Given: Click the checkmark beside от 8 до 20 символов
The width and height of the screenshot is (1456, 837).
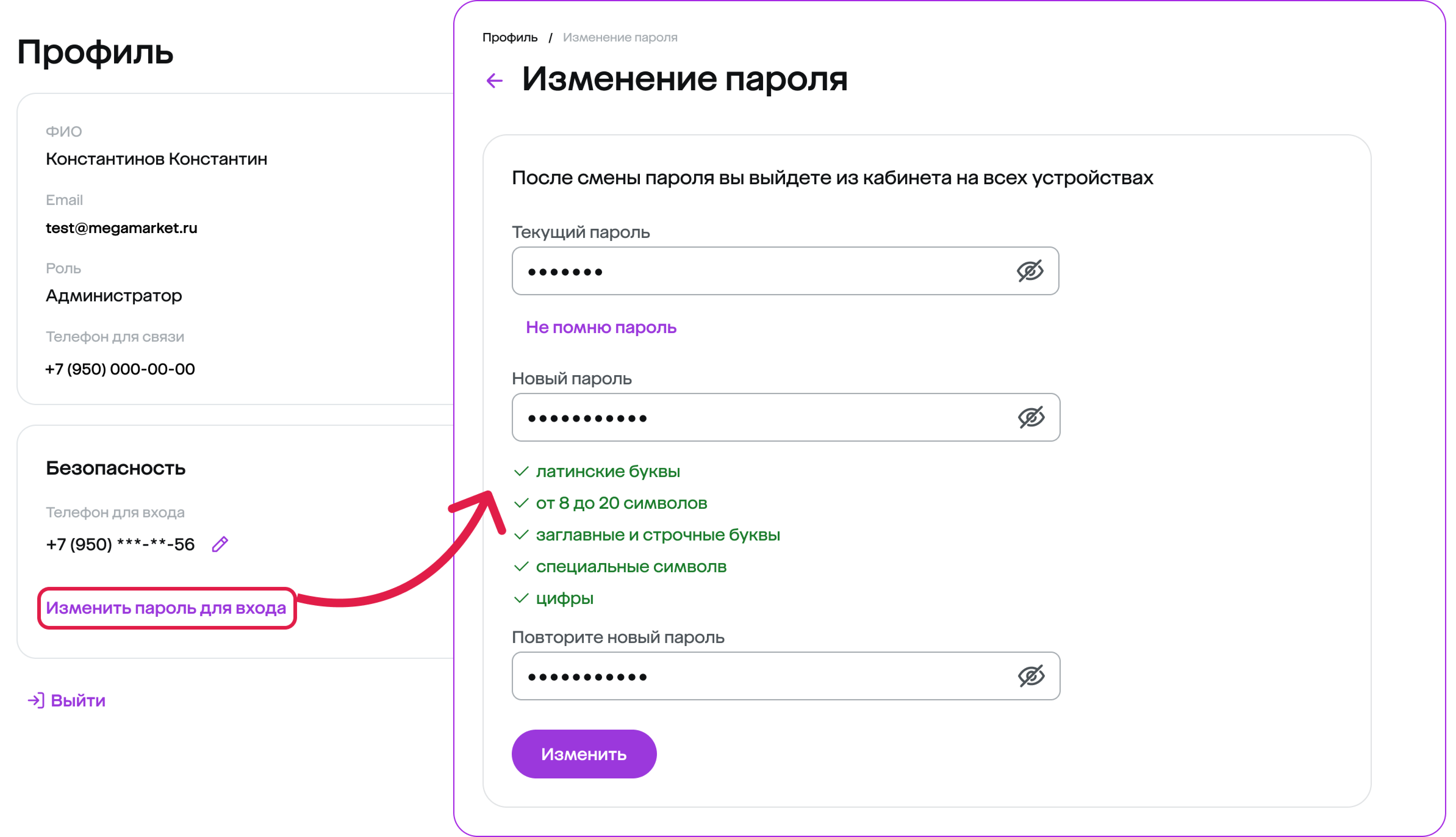Looking at the screenshot, I should (x=521, y=503).
